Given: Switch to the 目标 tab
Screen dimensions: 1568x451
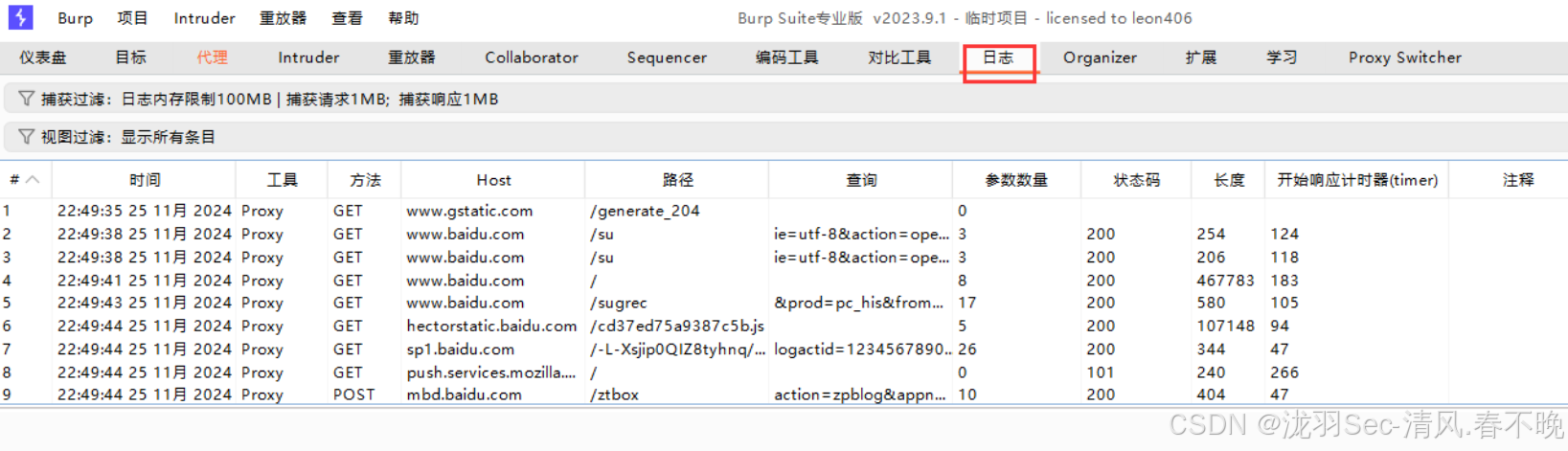Looking at the screenshot, I should (x=130, y=57).
